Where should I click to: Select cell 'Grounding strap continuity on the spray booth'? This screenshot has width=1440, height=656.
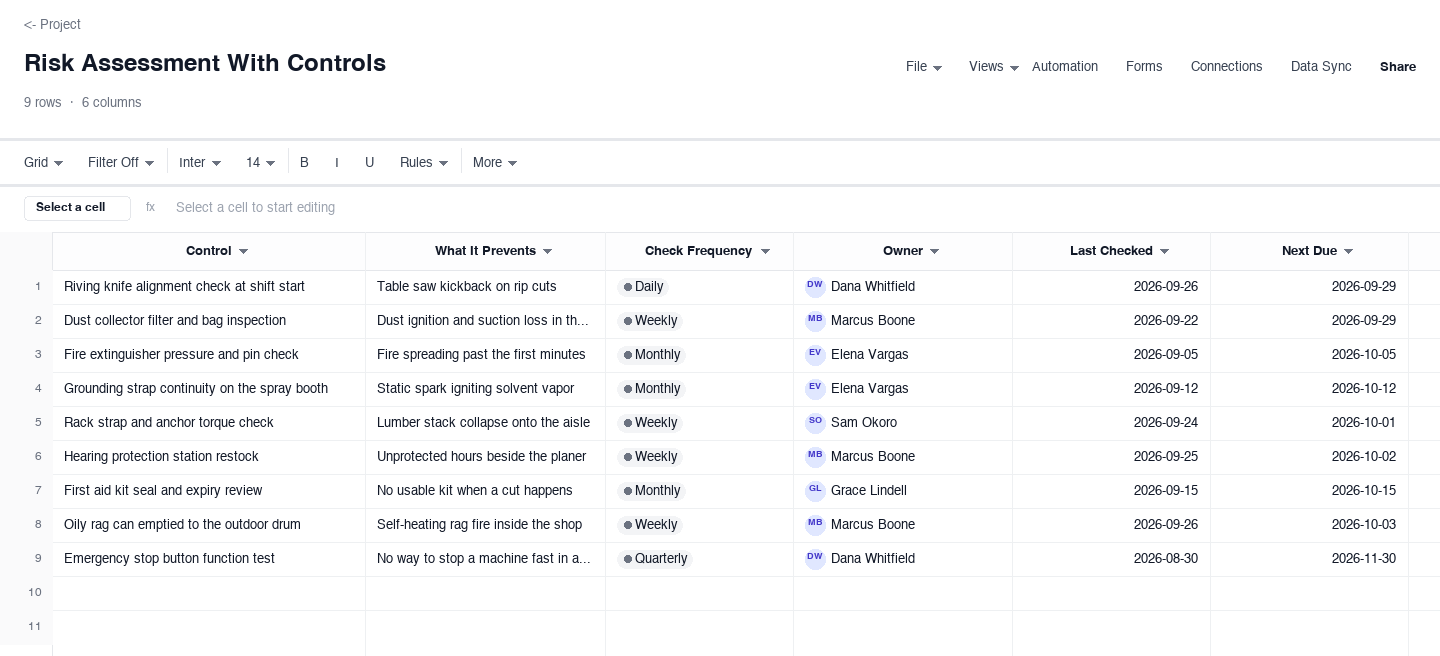[x=209, y=389]
